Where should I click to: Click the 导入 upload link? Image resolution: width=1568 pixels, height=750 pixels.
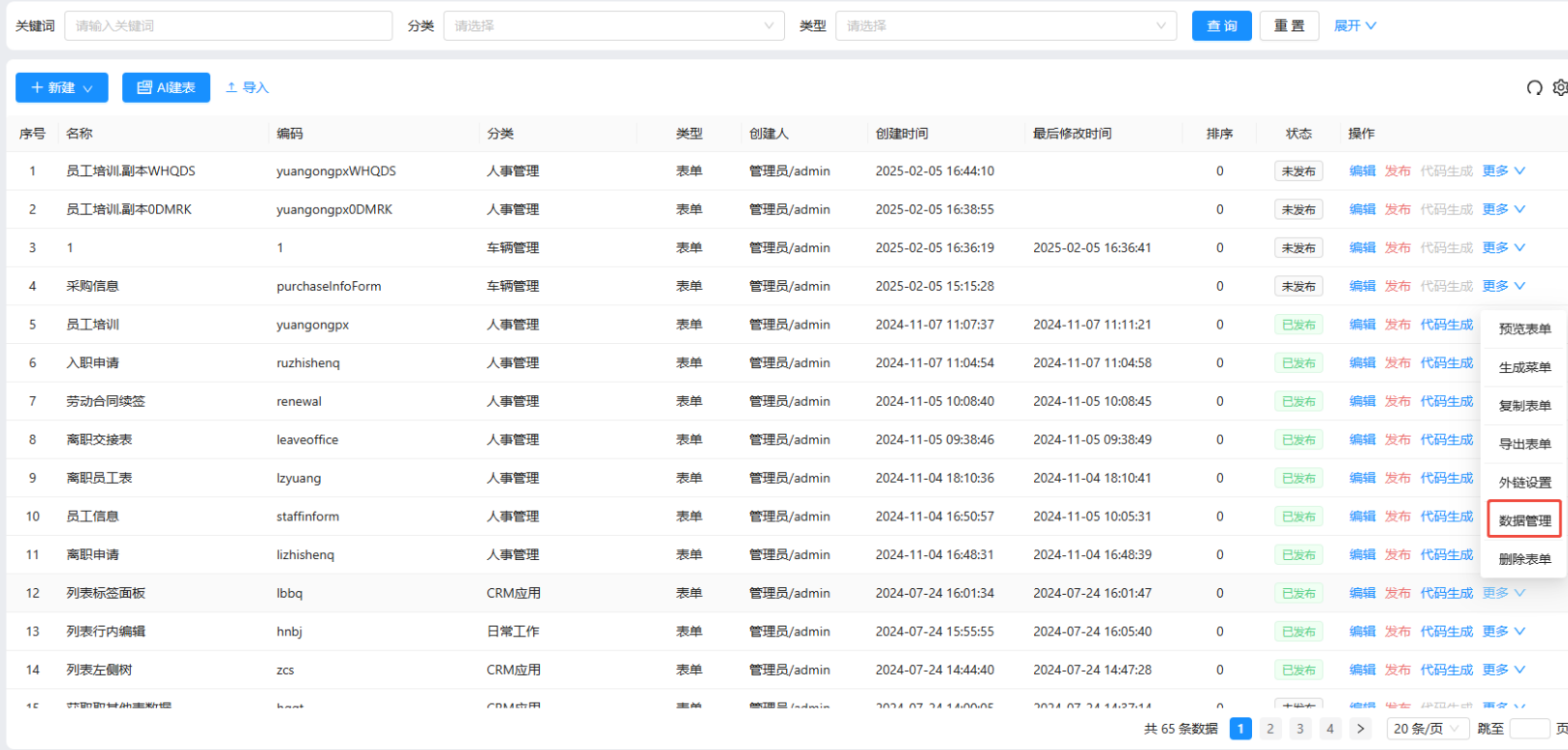click(x=247, y=88)
